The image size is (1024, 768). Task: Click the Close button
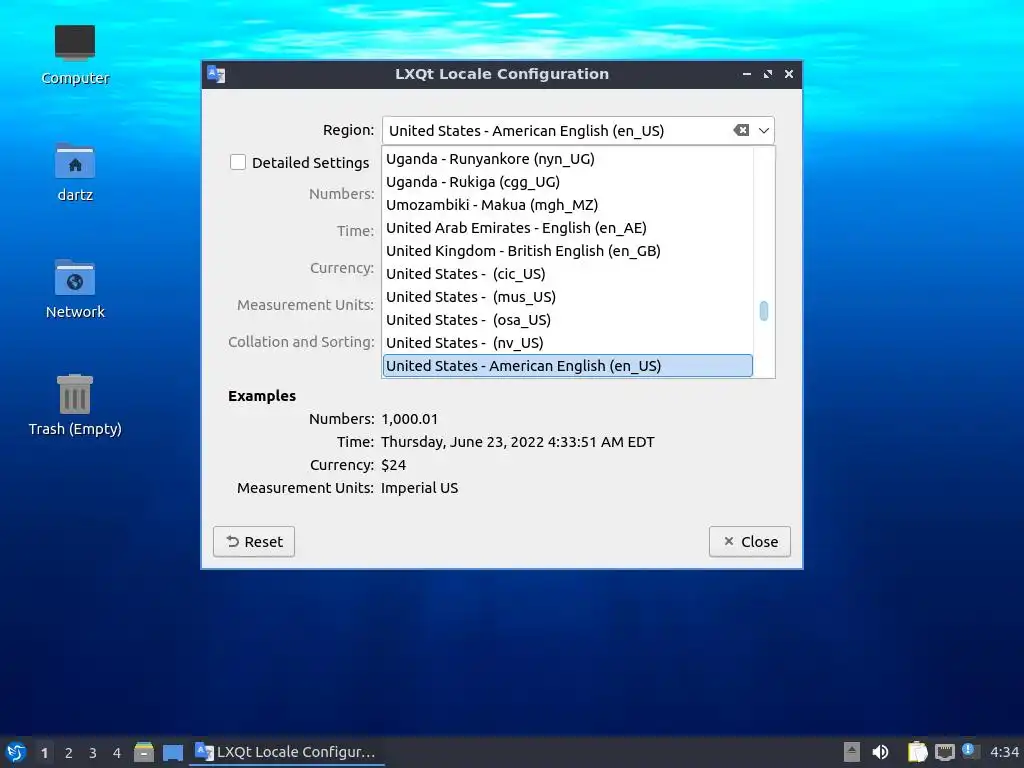[x=750, y=541]
